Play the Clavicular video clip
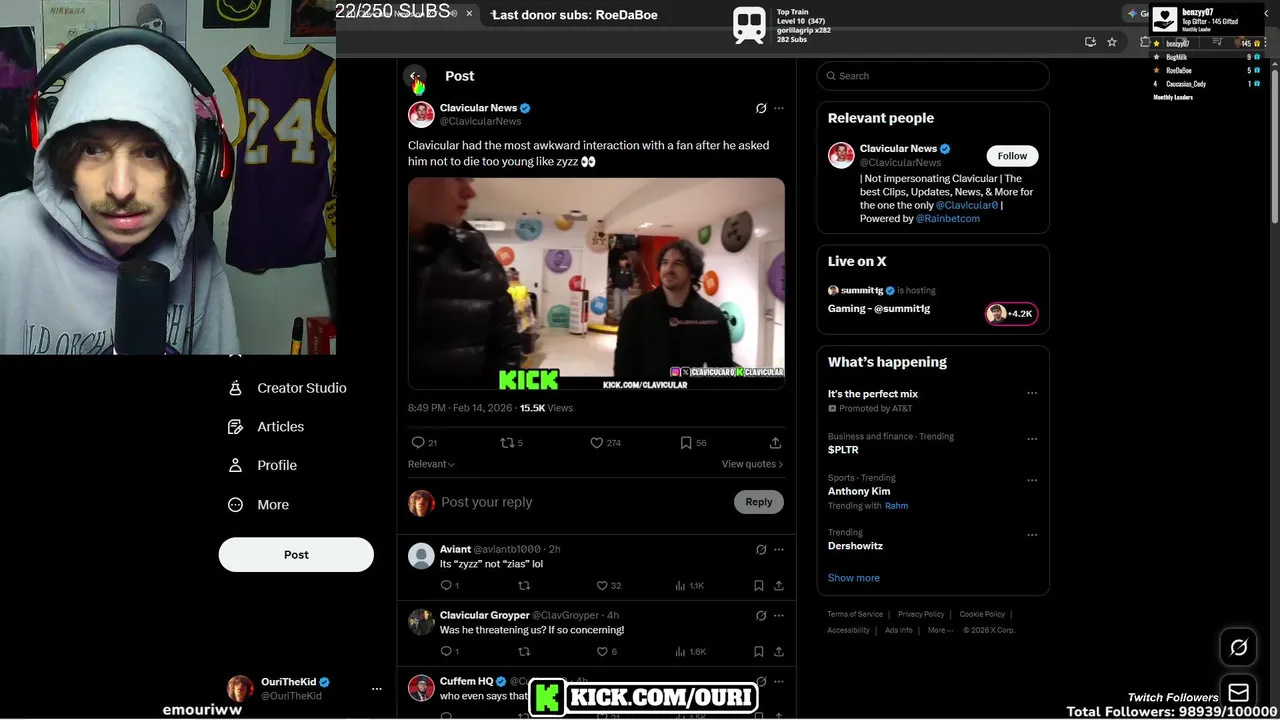Image resolution: width=1280 pixels, height=720 pixels. (x=596, y=284)
